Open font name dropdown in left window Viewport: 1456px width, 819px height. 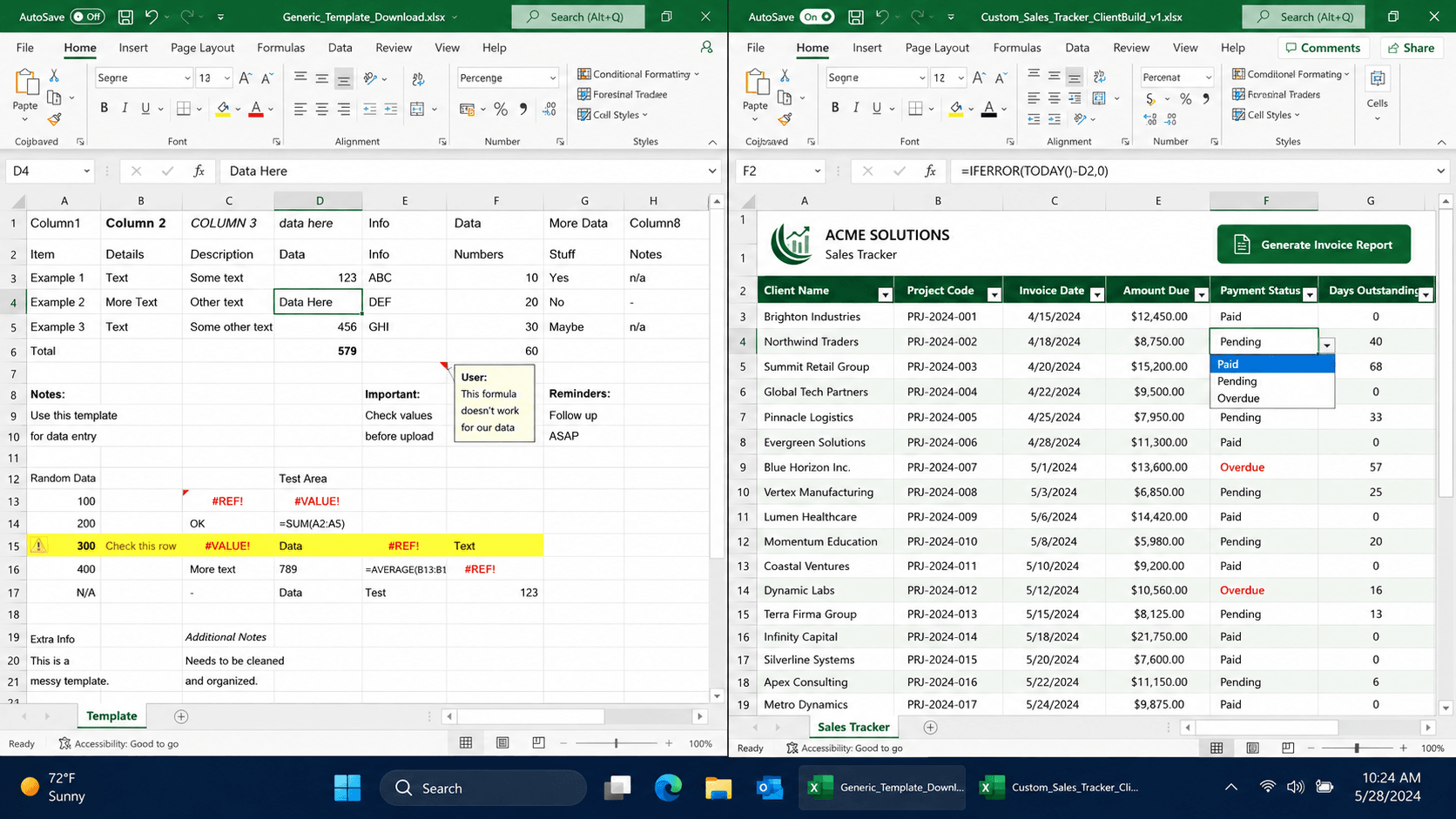click(x=187, y=78)
